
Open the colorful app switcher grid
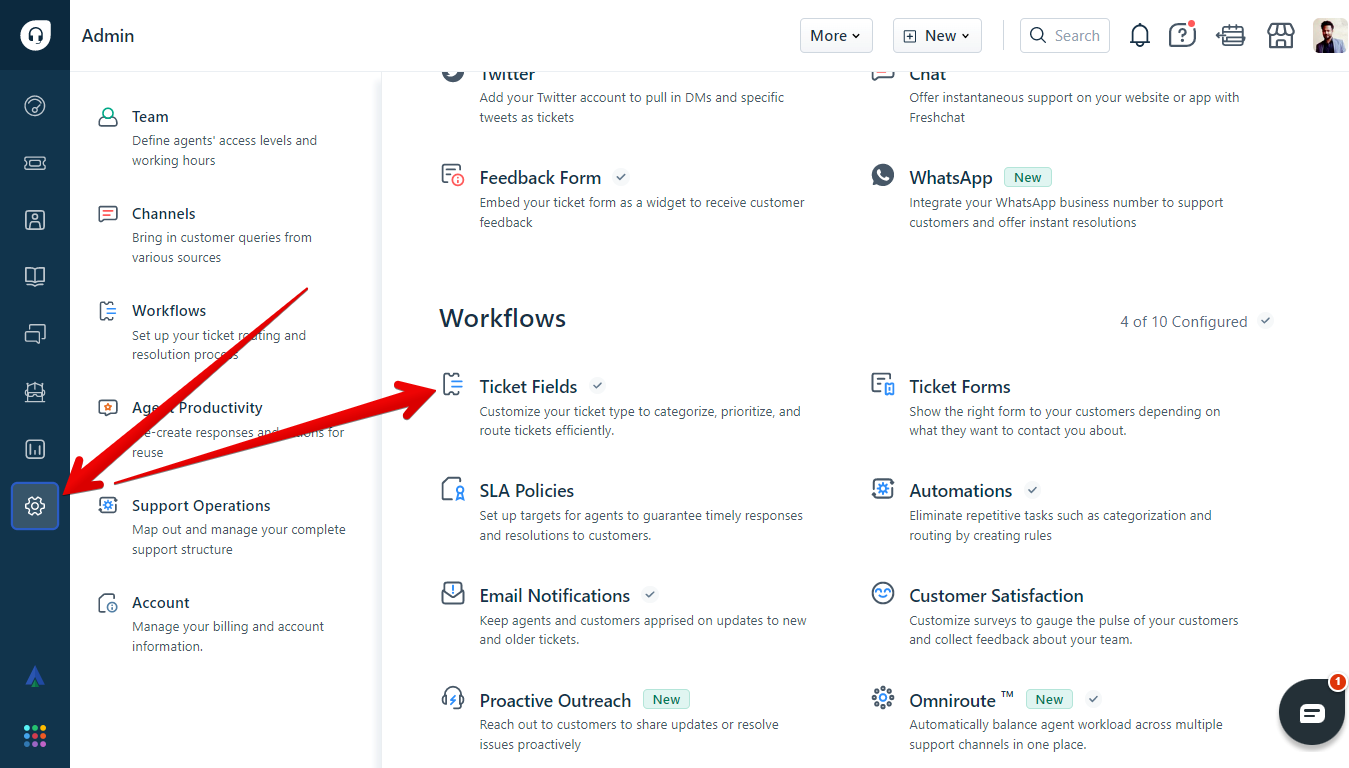pyautogui.click(x=35, y=736)
